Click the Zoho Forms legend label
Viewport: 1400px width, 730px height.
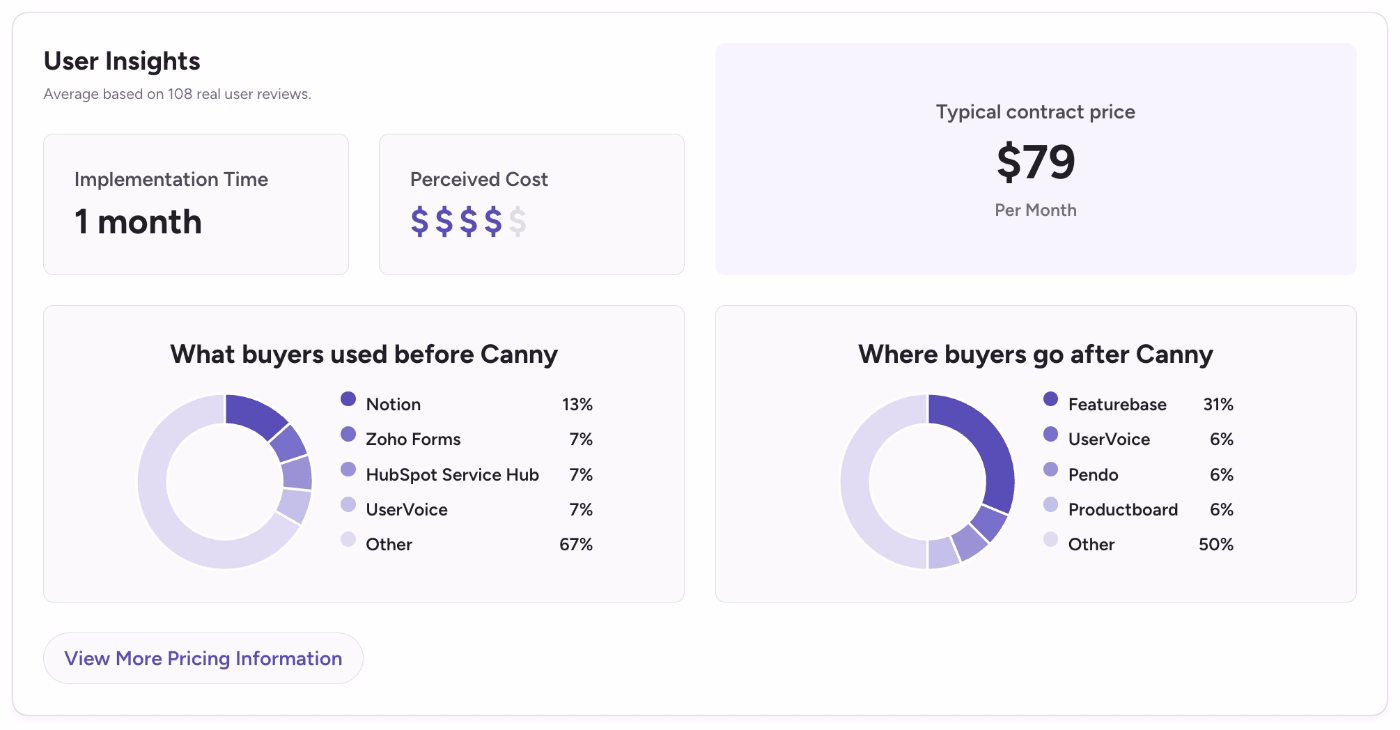[413, 439]
